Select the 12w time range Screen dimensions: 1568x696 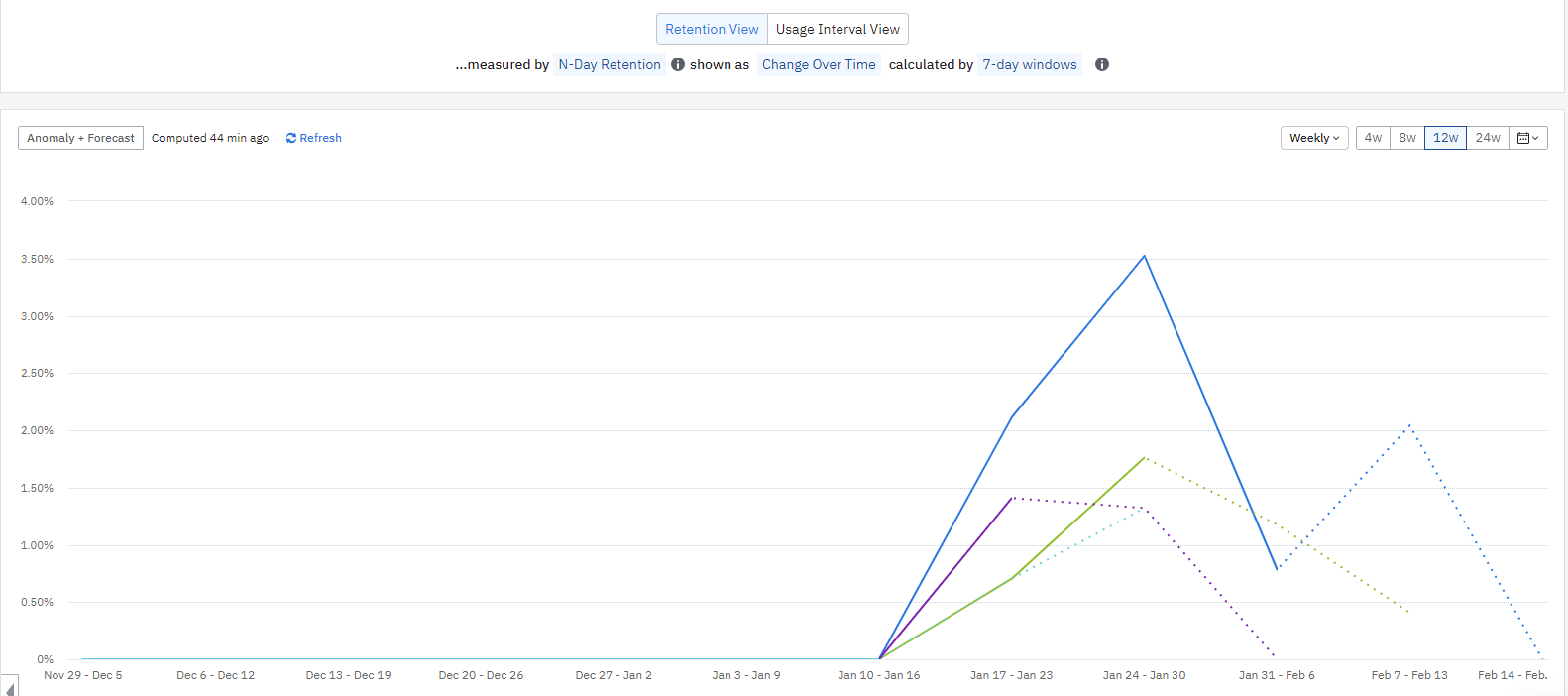click(1445, 138)
